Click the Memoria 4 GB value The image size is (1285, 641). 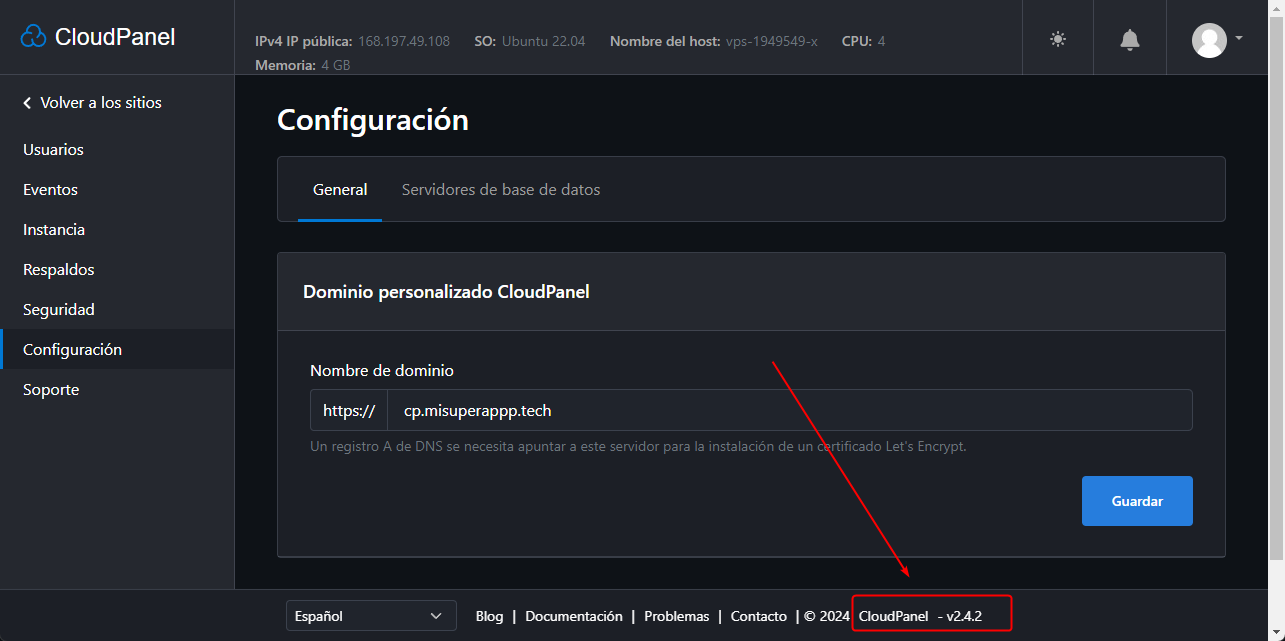coord(335,65)
